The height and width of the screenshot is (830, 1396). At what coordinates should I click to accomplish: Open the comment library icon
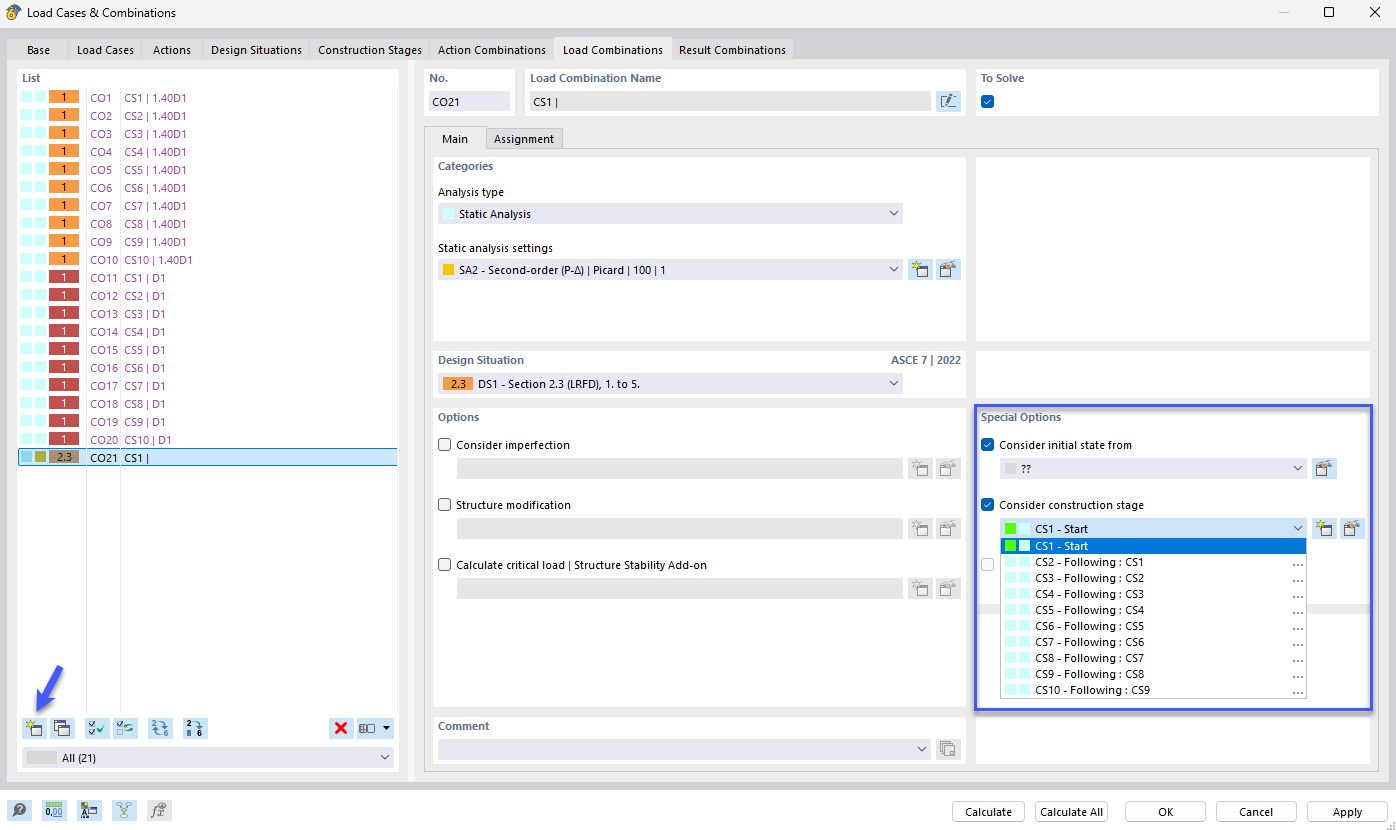pos(948,748)
